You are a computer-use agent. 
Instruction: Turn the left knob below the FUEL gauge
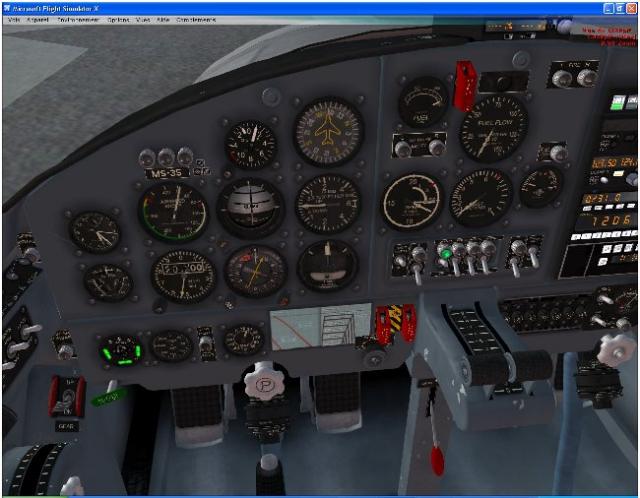(x=402, y=149)
